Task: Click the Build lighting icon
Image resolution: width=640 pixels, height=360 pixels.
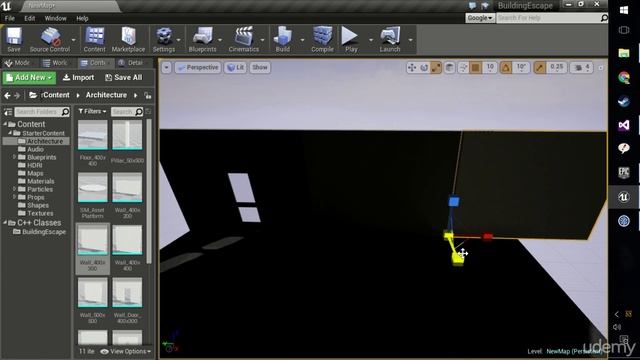Action: (x=282, y=40)
